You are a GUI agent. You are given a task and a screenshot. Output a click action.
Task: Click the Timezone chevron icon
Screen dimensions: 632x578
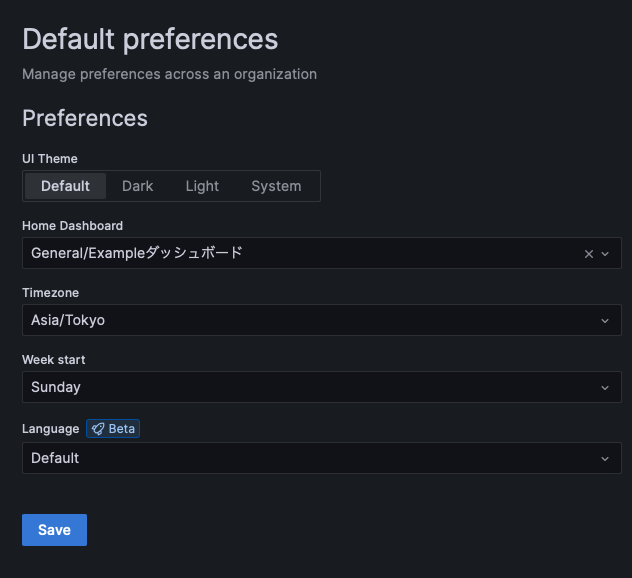[x=605, y=321]
